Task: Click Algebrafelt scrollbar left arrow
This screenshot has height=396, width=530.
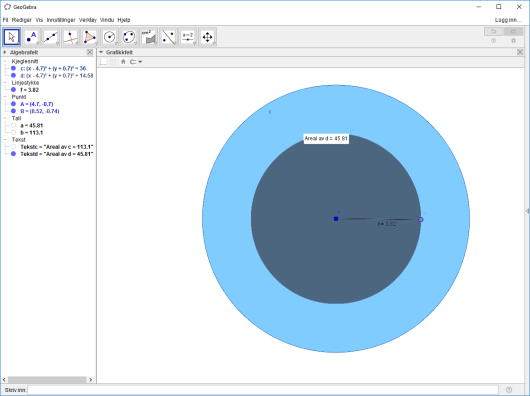Action: tap(4, 379)
